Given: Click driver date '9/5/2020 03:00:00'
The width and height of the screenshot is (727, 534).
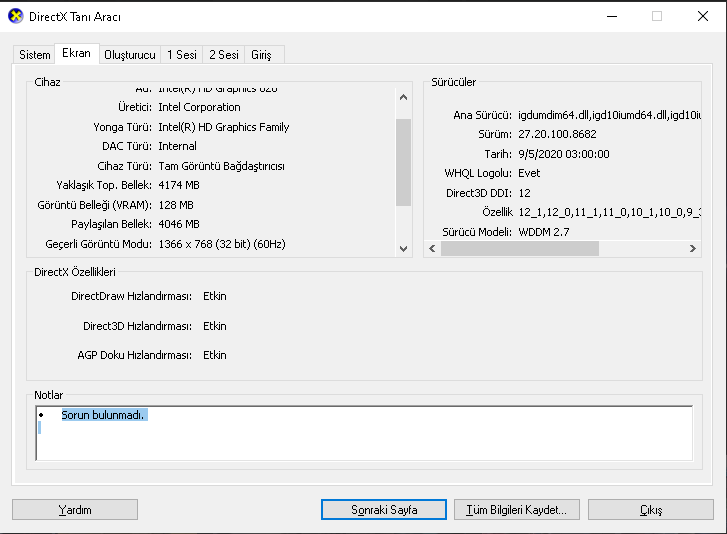Looking at the screenshot, I should click(x=563, y=154).
